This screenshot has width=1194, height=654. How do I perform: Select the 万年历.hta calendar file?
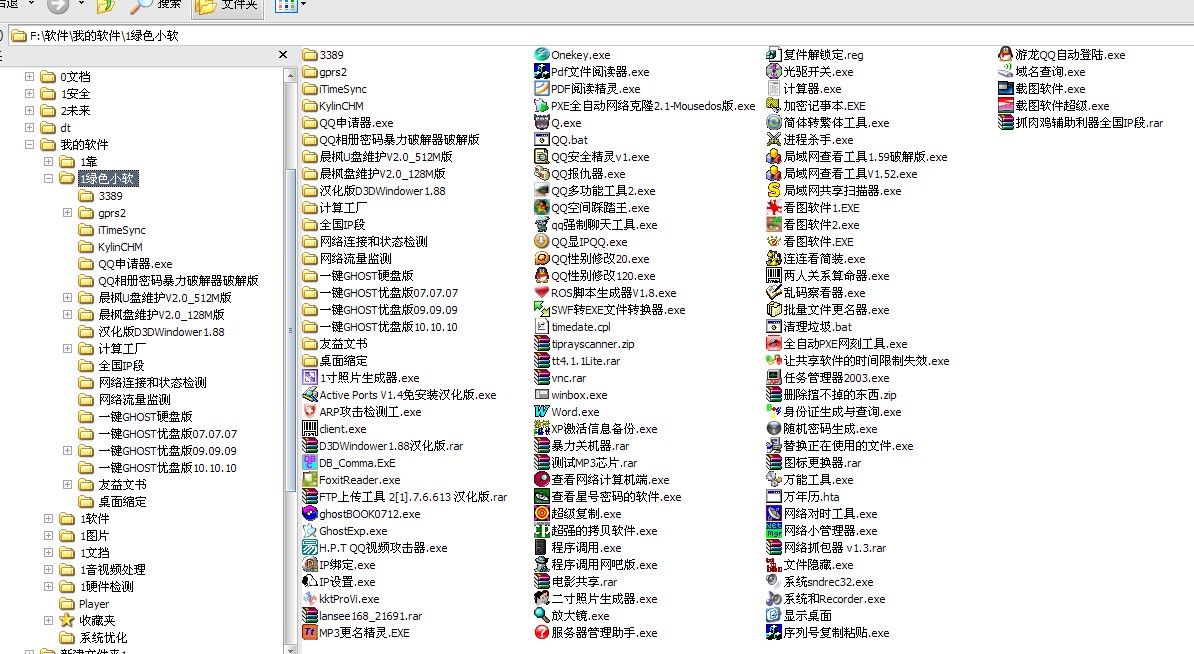pyautogui.click(x=811, y=497)
